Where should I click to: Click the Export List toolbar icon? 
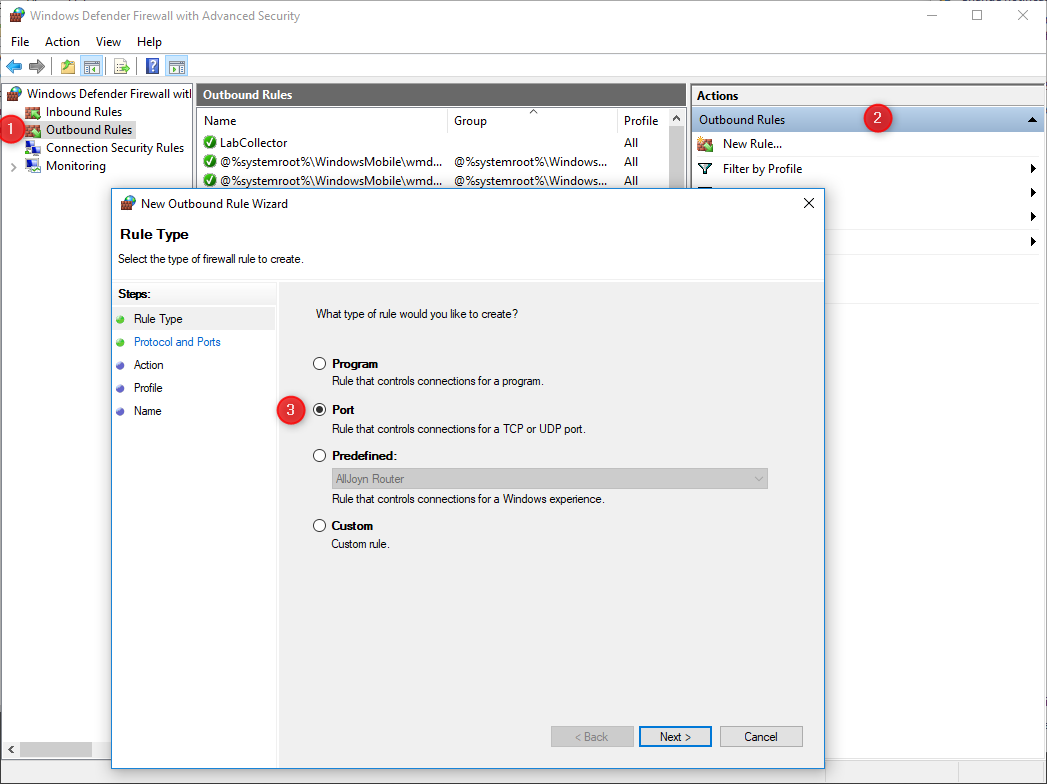coord(122,66)
